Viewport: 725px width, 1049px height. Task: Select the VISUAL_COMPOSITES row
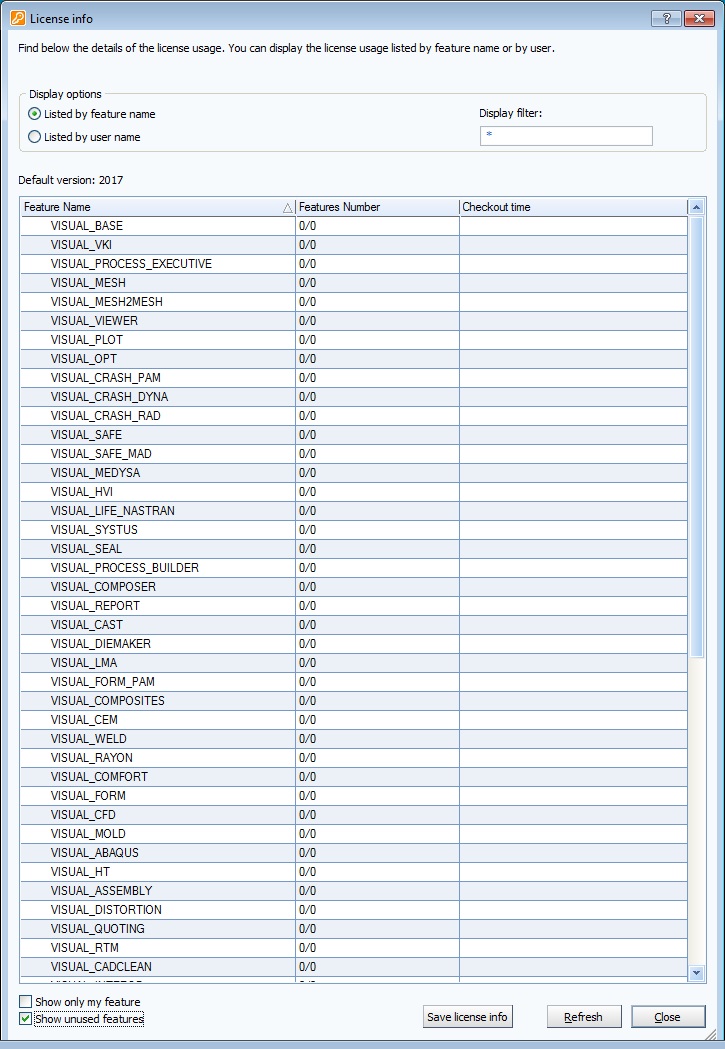(x=354, y=701)
